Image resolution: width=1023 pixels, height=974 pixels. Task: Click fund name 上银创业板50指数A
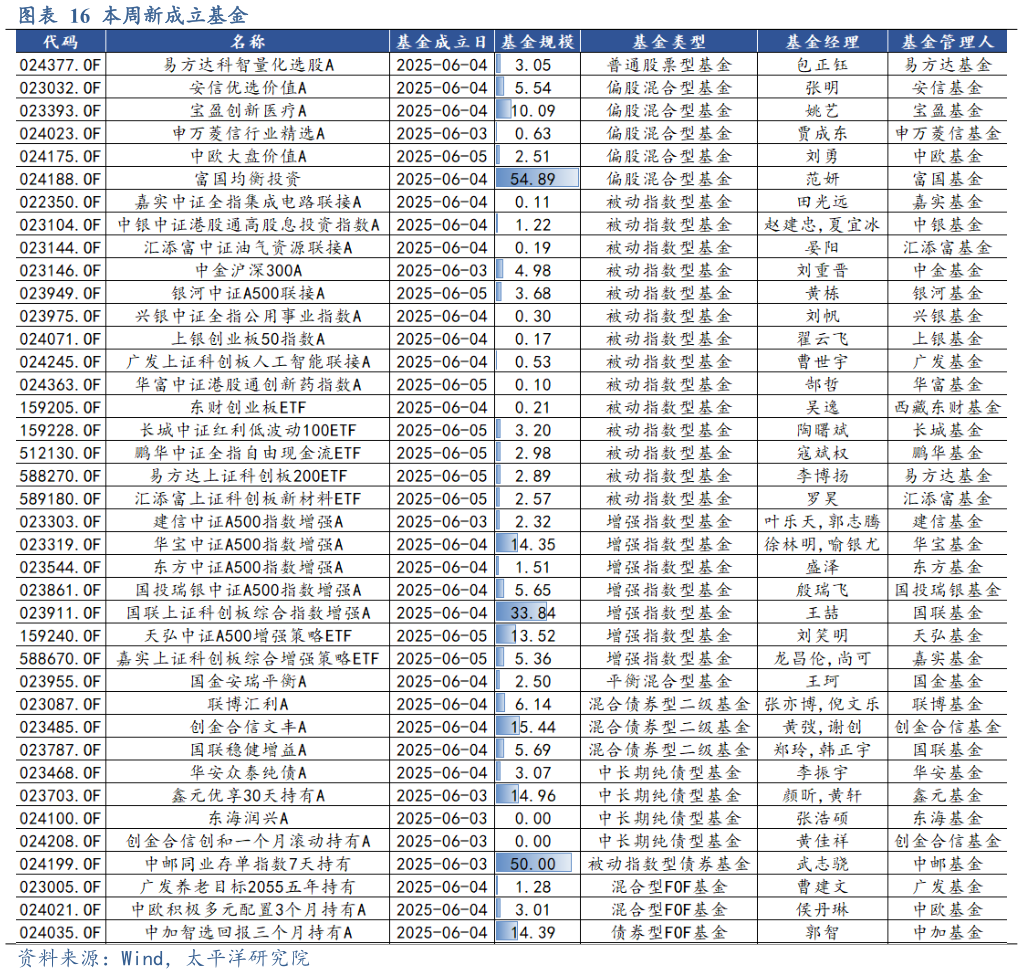pos(248,339)
